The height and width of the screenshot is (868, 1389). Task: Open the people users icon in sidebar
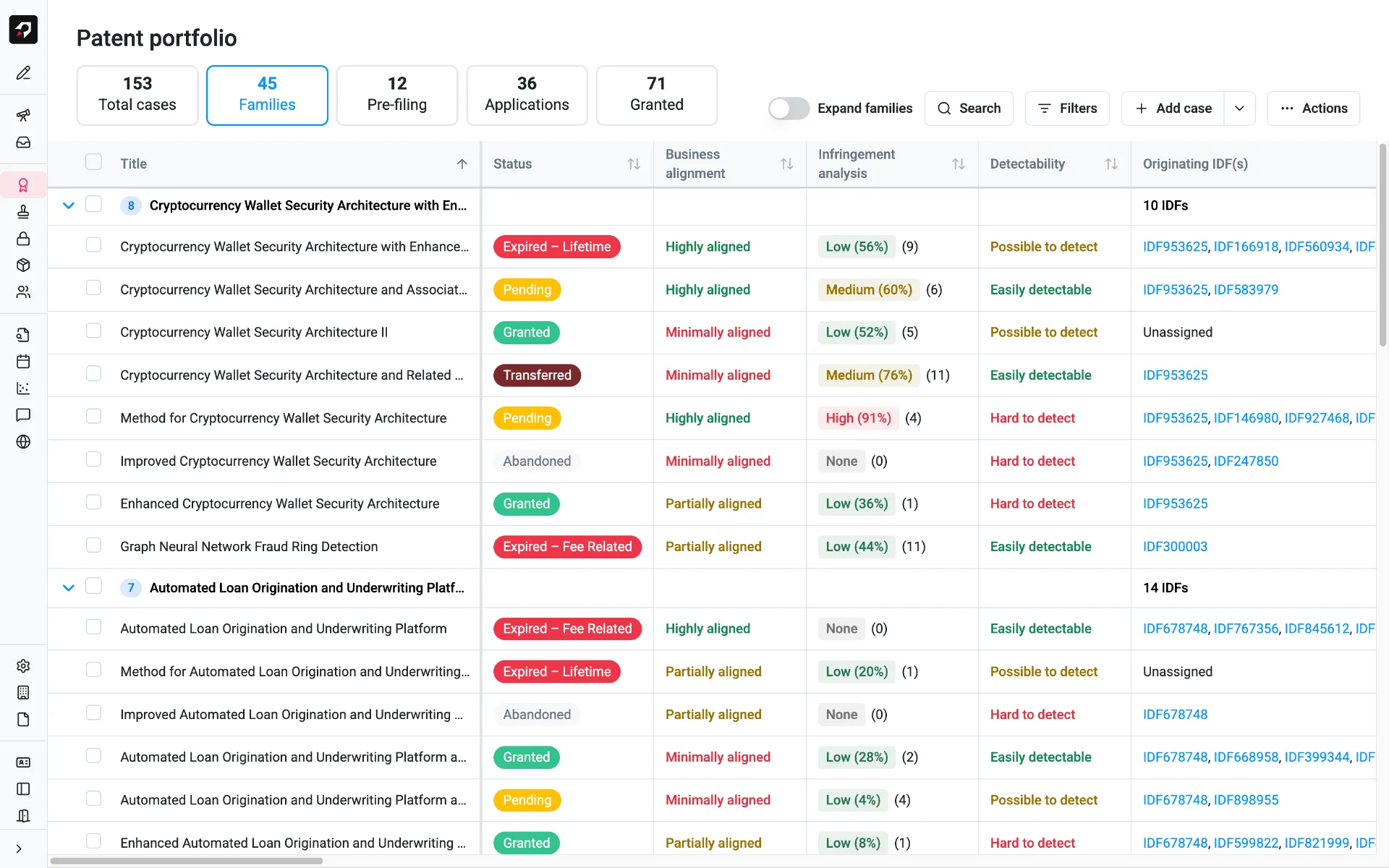23,292
